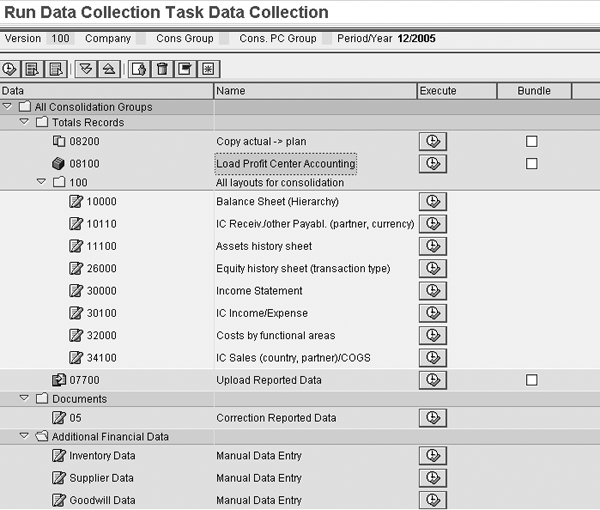Enable the Bundle checkbox for Load Profit Center Accounting
The width and height of the screenshot is (600, 510).
[532, 163]
